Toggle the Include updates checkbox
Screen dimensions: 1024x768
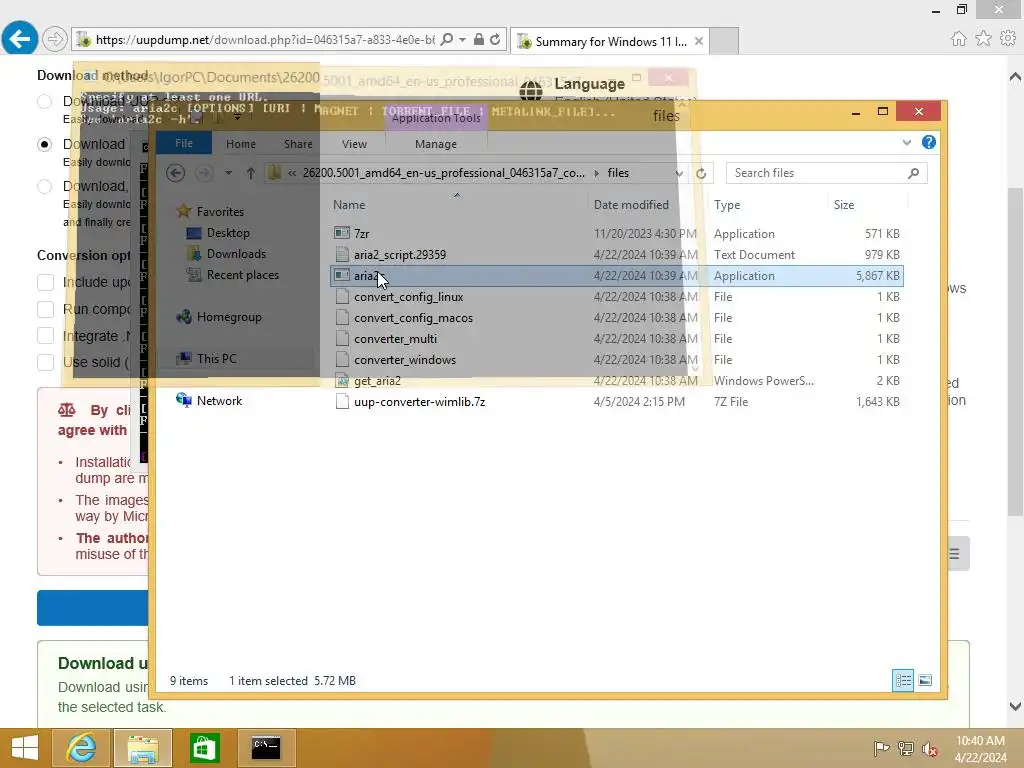point(45,282)
